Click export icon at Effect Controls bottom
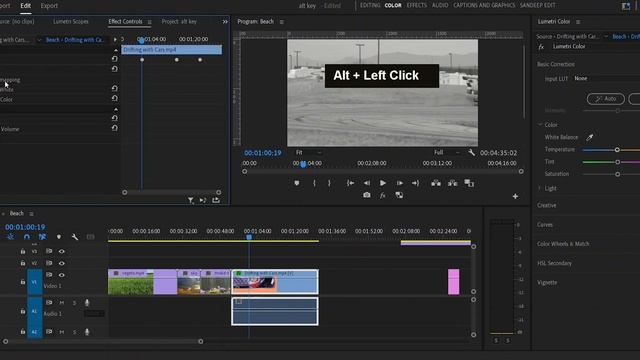This screenshot has width=640, height=360. 216,200
